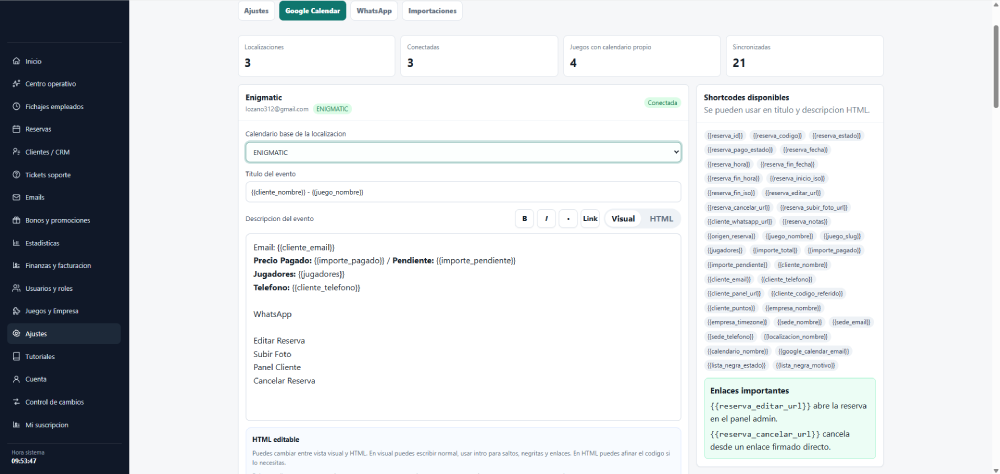Open Inicio from the sidebar menu
Viewport: 1000px width, 474px height.
point(64,61)
